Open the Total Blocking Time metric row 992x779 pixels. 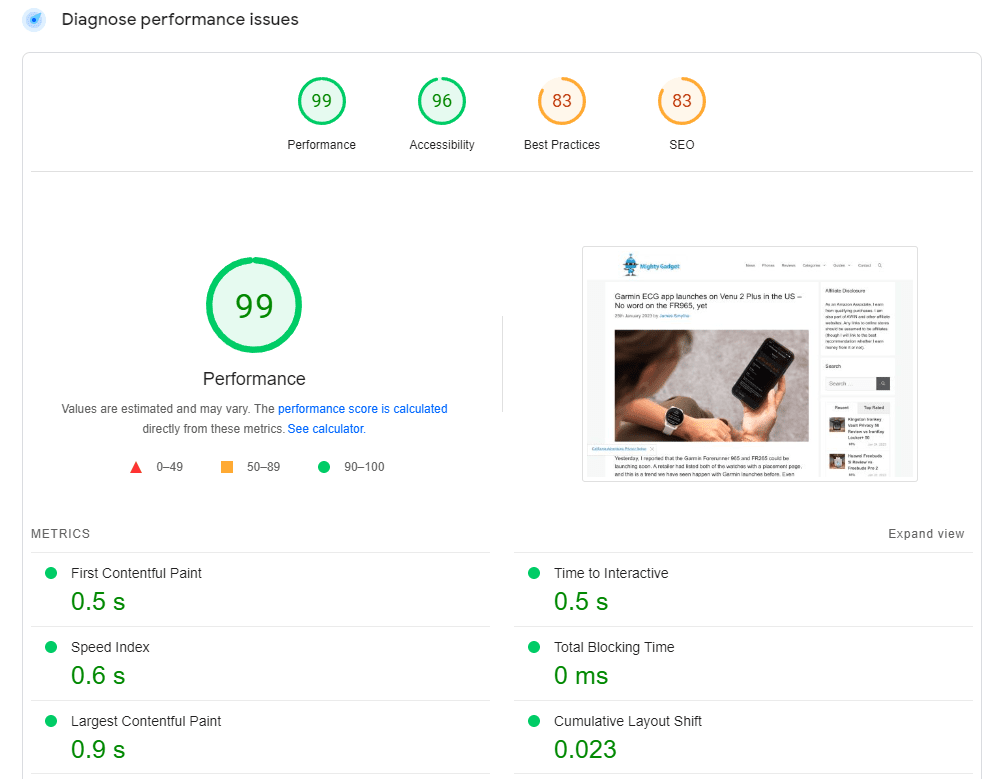pos(614,648)
